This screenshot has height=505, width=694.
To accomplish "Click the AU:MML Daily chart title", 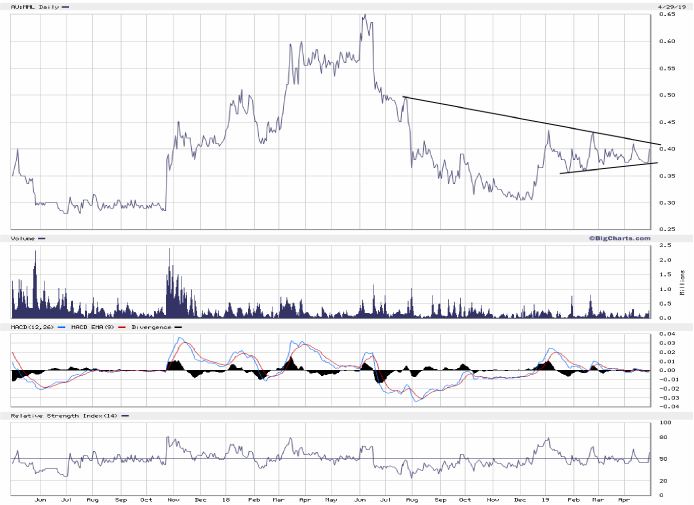I will point(33,7).
